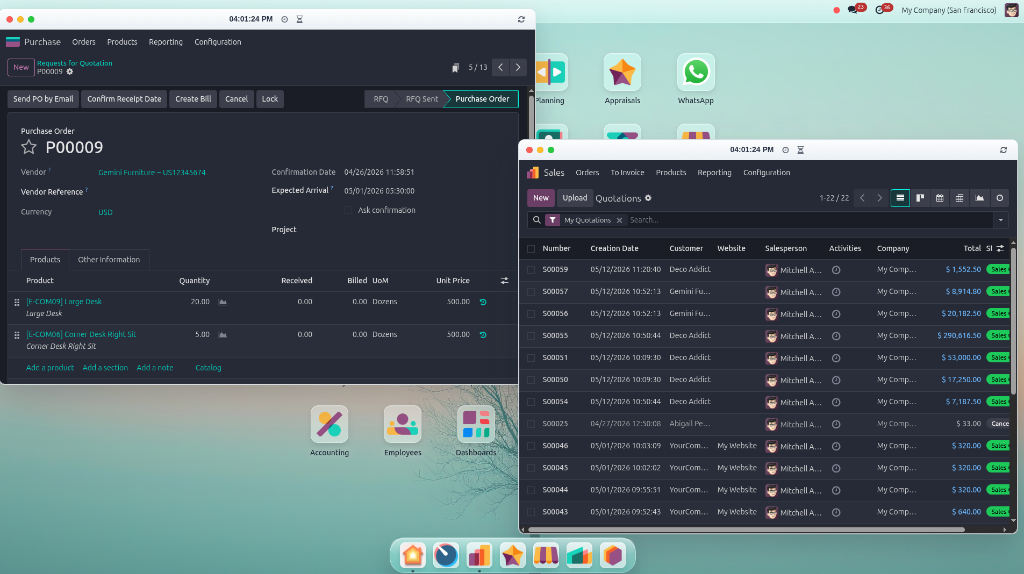Click Create Bill button
The height and width of the screenshot is (574, 1024).
tap(193, 99)
